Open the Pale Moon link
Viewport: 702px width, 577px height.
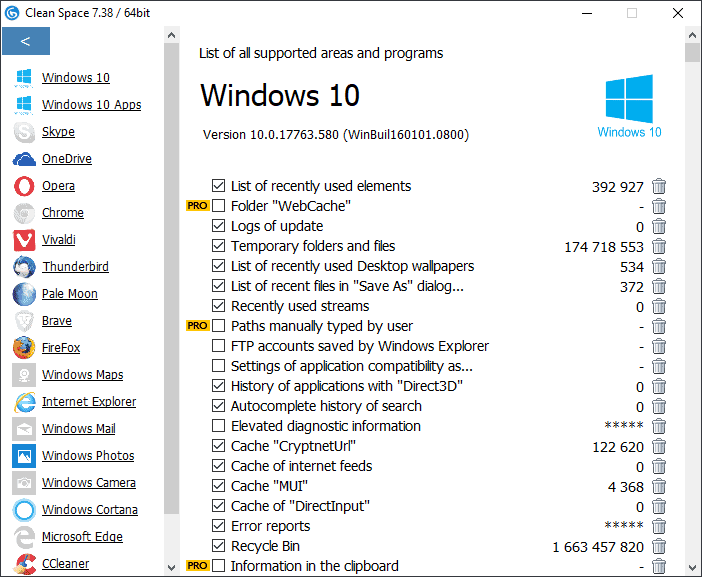70,294
